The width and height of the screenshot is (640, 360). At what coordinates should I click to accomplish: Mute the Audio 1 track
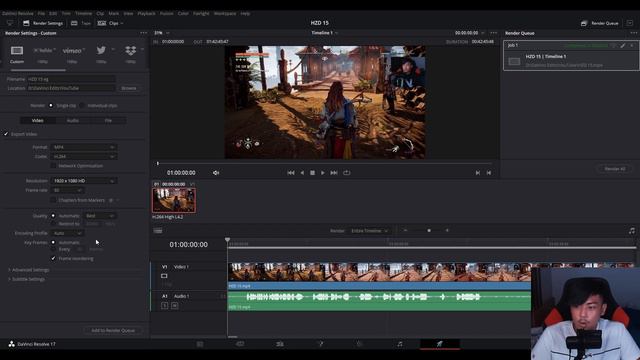tap(174, 305)
